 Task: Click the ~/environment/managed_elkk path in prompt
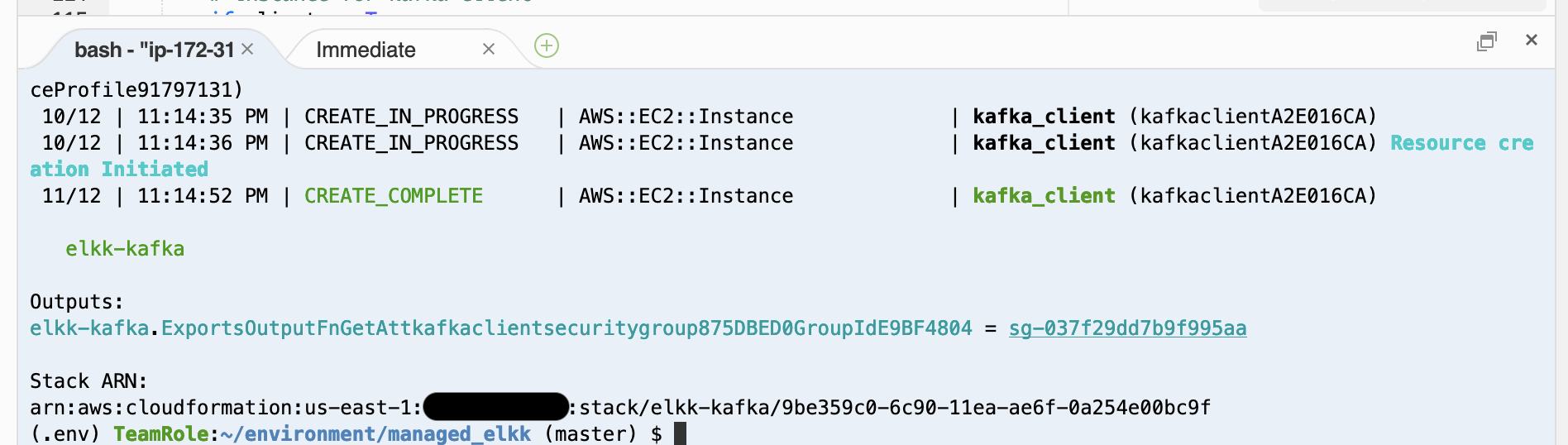[x=375, y=433]
